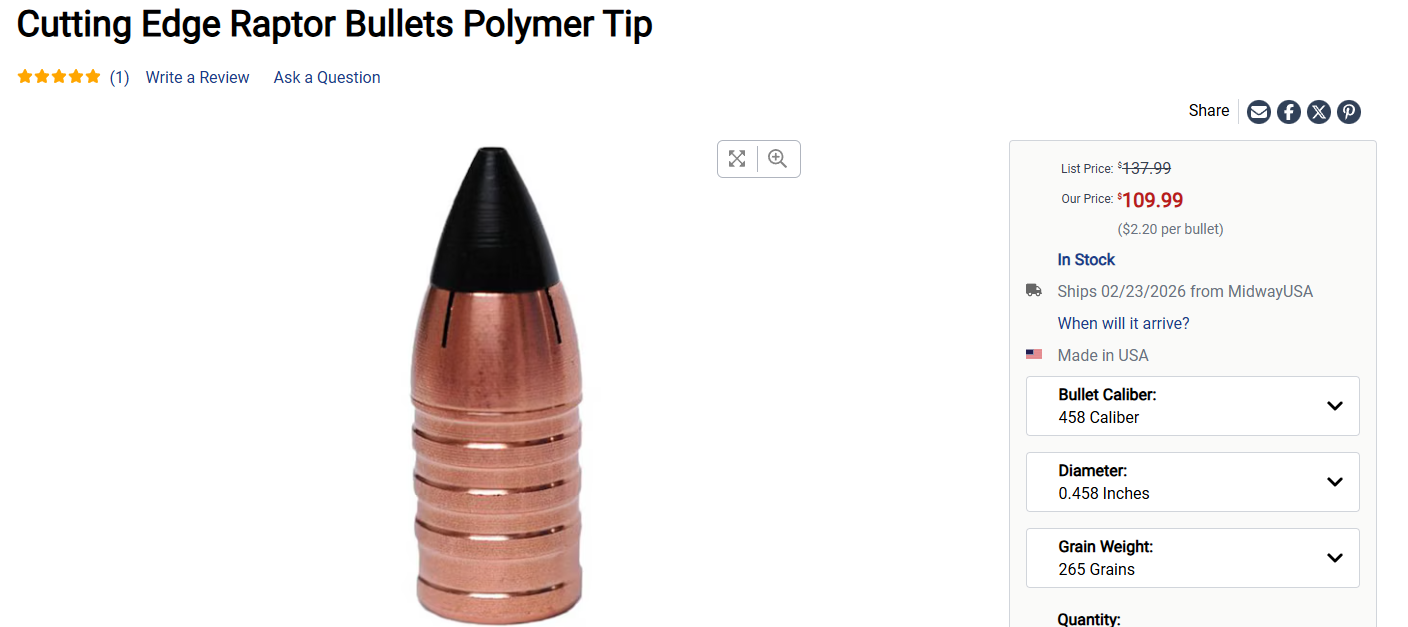Zoom in on bullet image
The height and width of the screenshot is (627, 1408).
(778, 159)
